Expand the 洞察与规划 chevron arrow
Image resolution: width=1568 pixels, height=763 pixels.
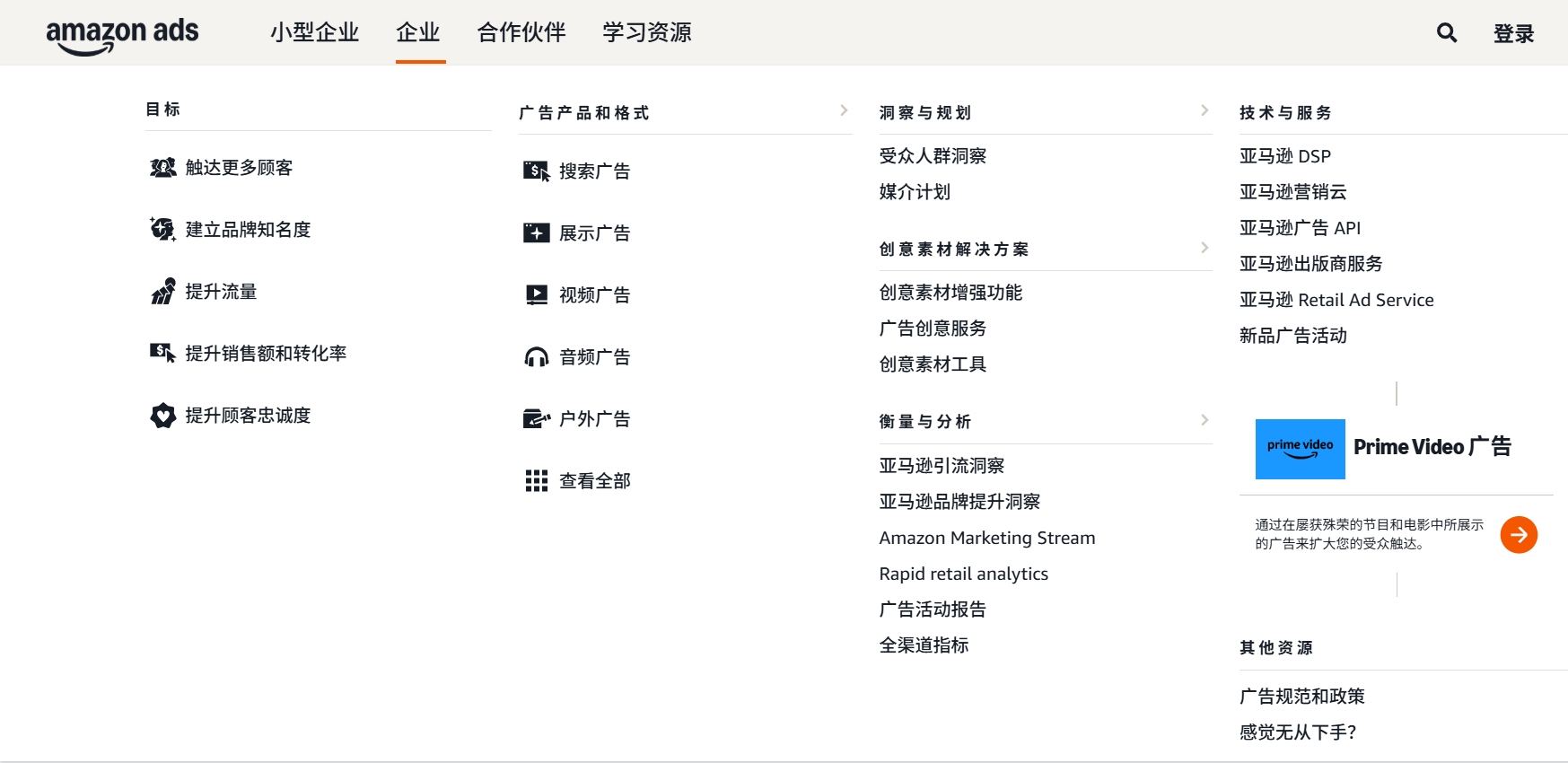point(1204,110)
